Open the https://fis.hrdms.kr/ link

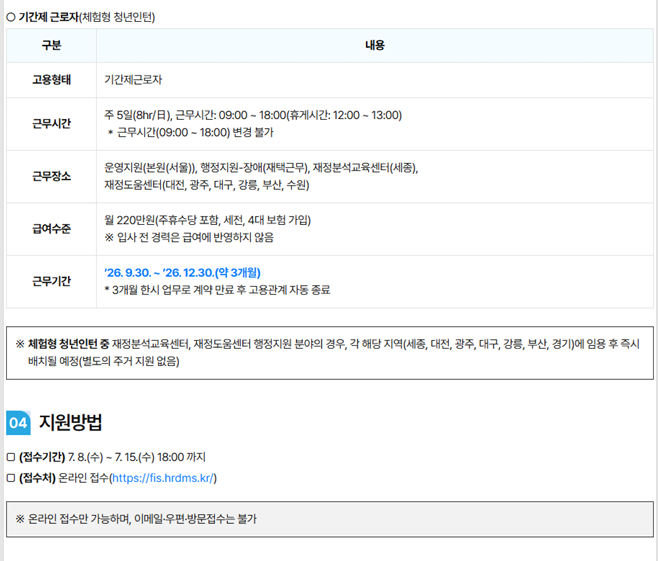[x=163, y=478]
